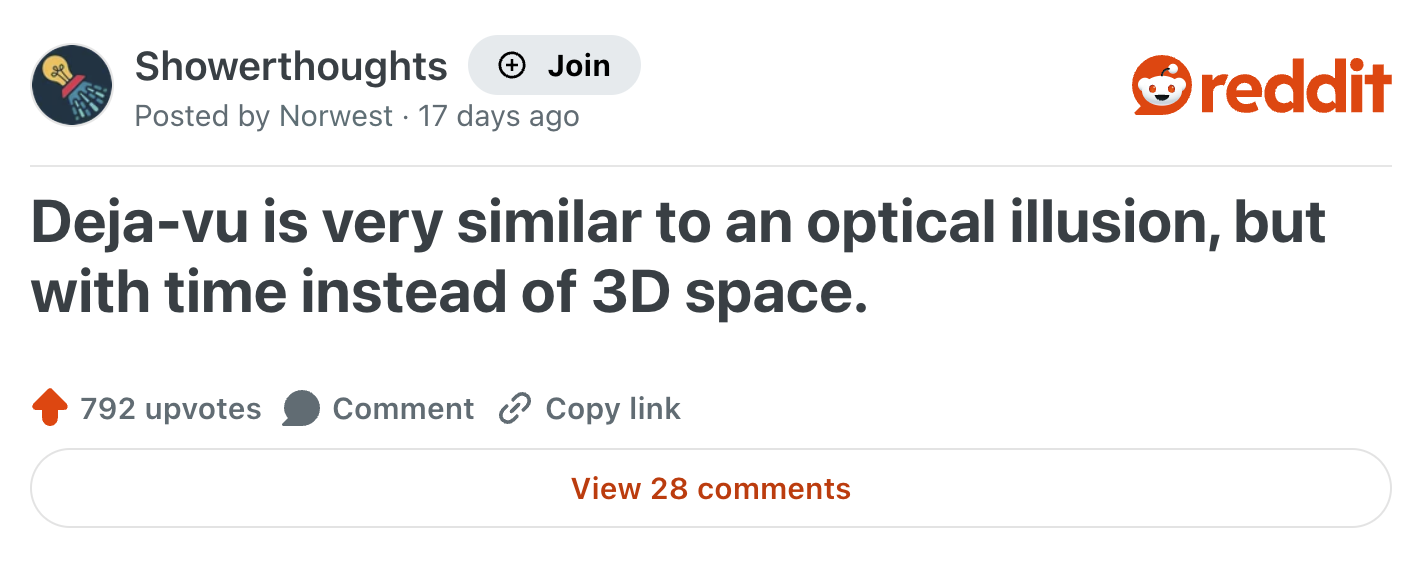Open comments via the speech bubble icon
The height and width of the screenshot is (584, 1420).
click(x=301, y=408)
